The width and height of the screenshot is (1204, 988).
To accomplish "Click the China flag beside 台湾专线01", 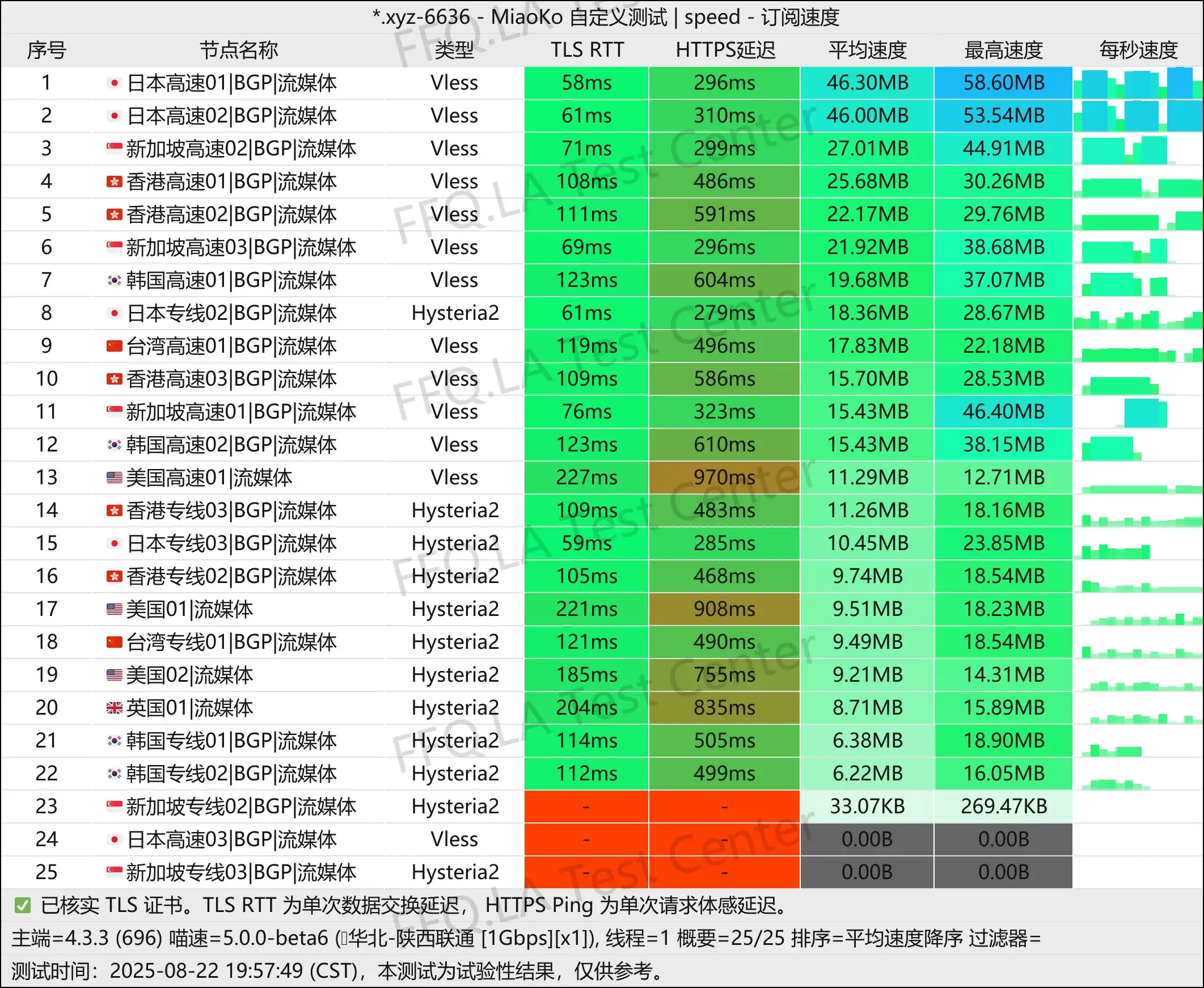I will 115,643.
